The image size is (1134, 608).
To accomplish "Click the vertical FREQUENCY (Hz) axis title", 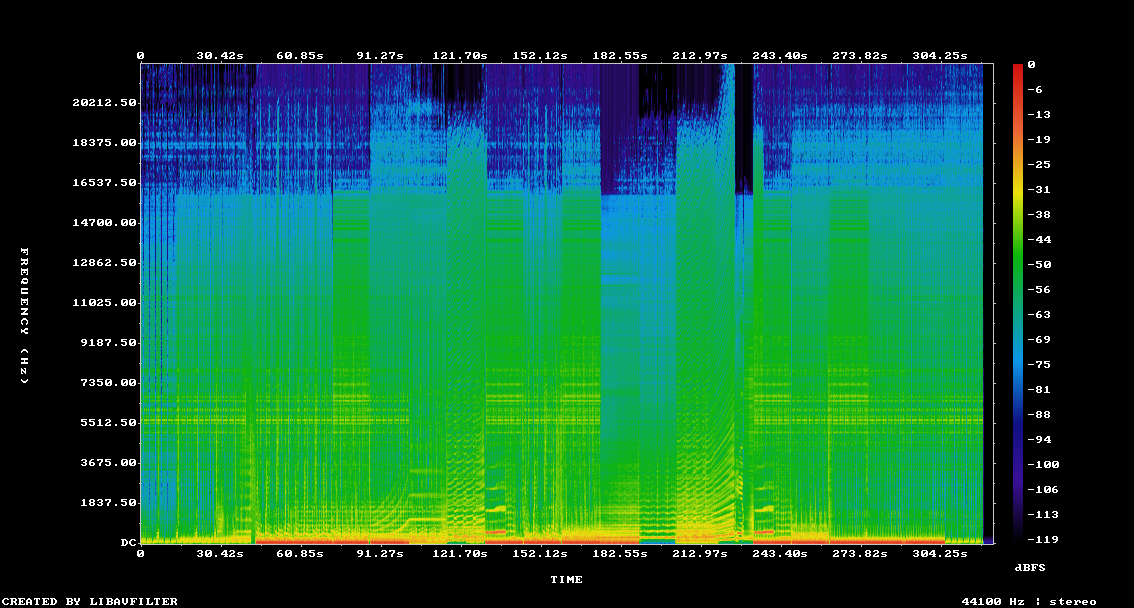I will (25, 315).
